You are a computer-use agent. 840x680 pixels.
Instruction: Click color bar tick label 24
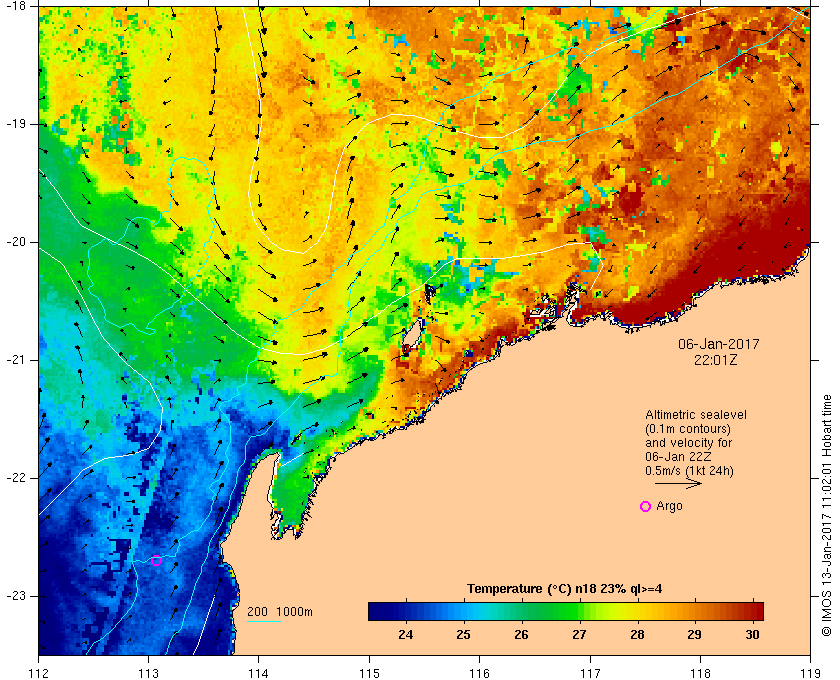[x=406, y=634]
